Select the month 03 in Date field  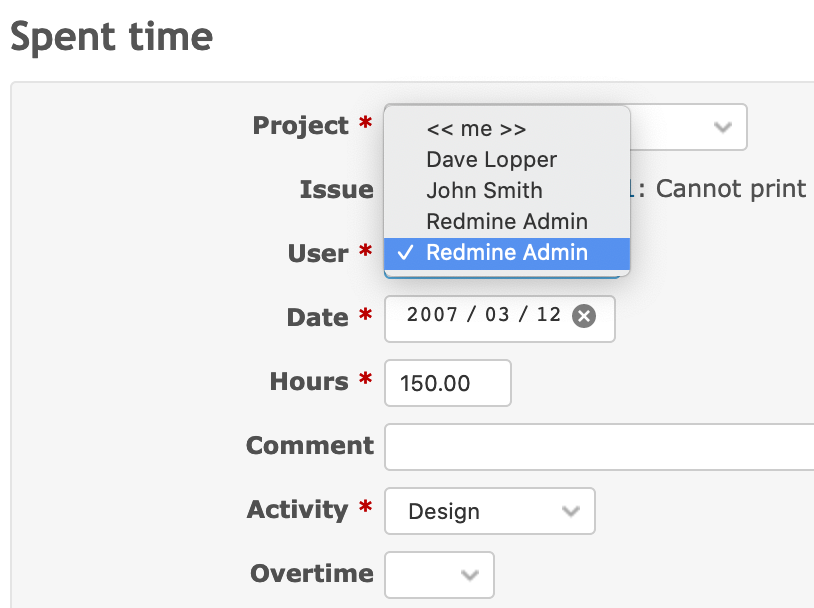(x=497, y=315)
